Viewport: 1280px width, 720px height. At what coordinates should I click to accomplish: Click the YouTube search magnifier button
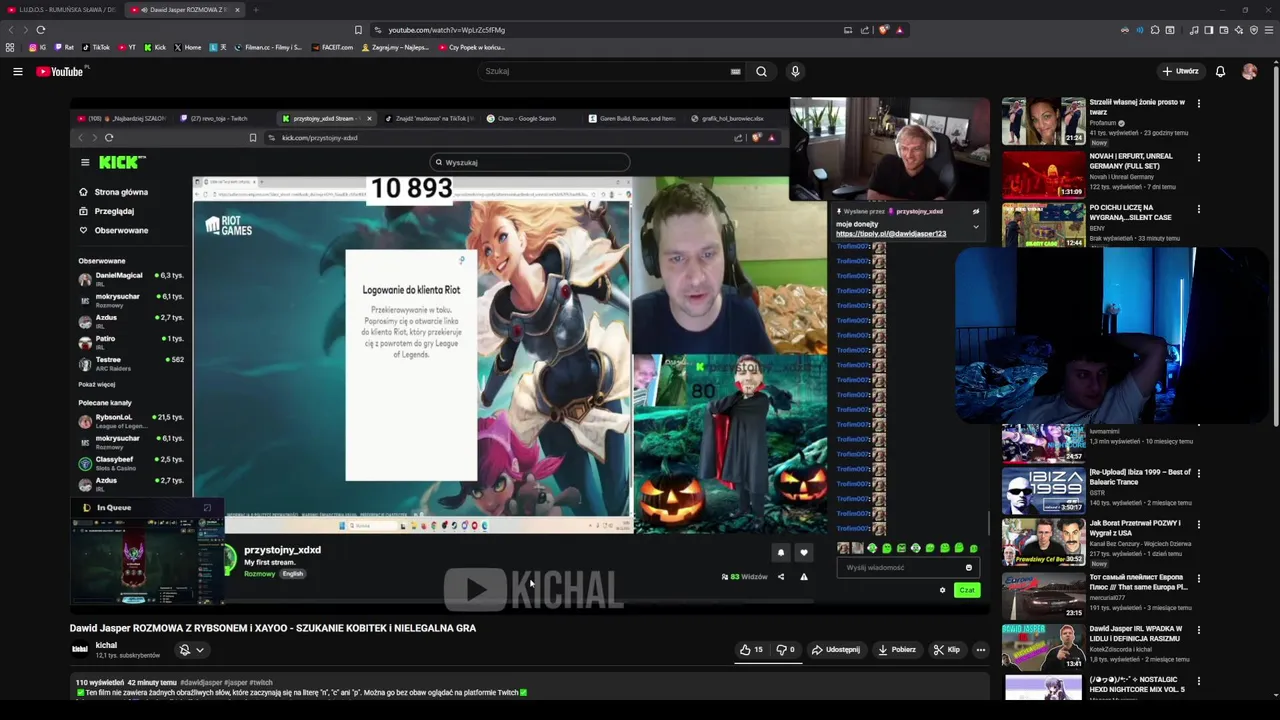pyautogui.click(x=761, y=71)
